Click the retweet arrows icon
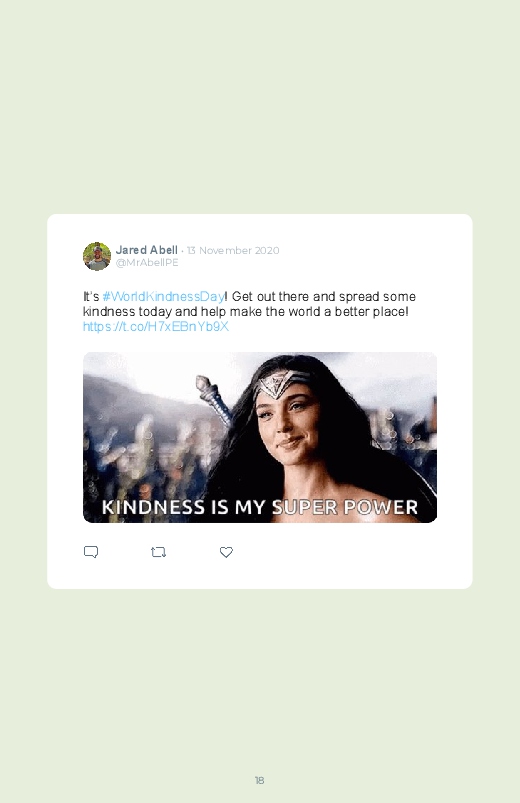The width and height of the screenshot is (520, 803). pyautogui.click(x=158, y=552)
